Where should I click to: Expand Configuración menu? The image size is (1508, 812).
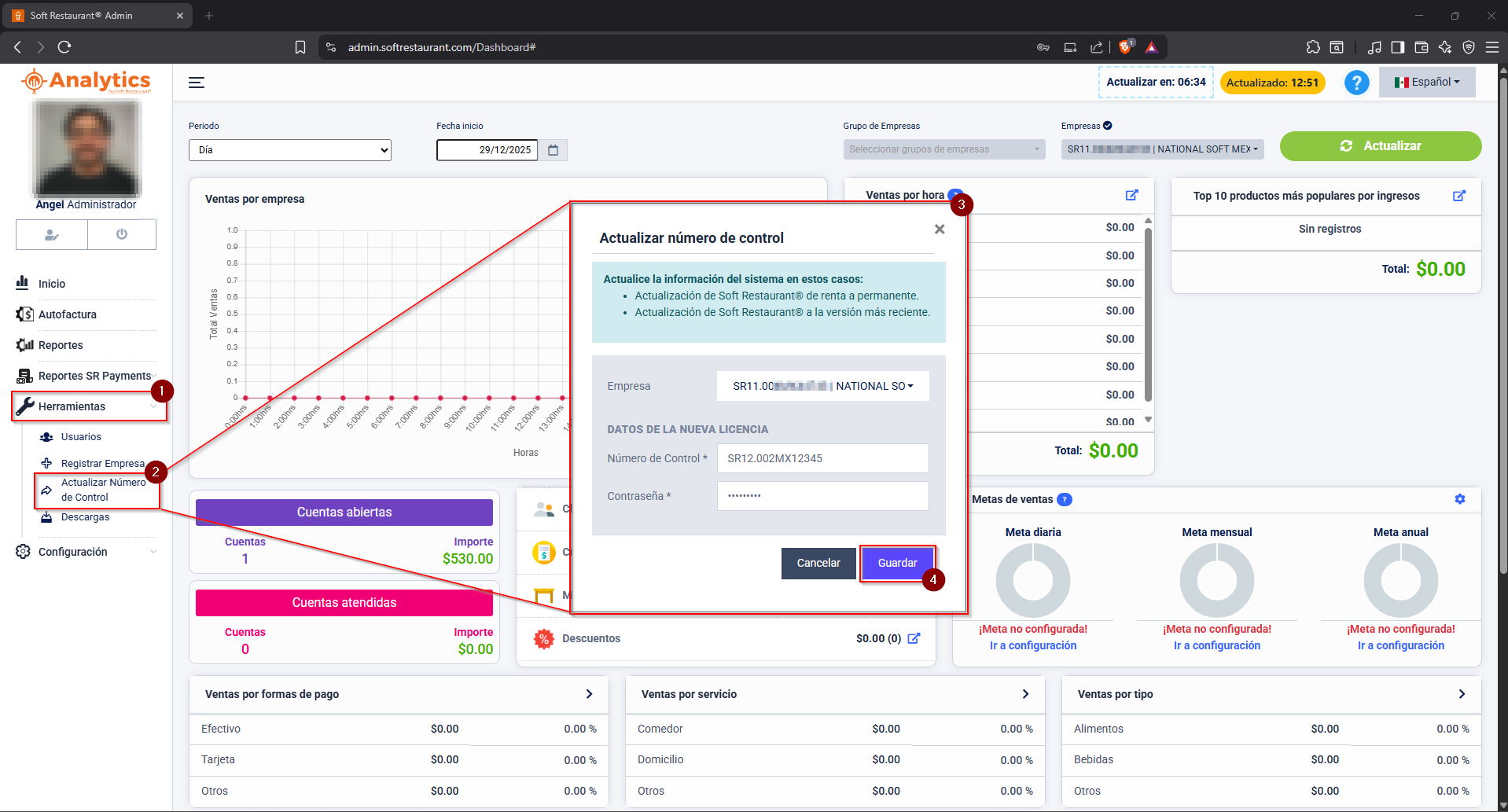[x=86, y=552]
